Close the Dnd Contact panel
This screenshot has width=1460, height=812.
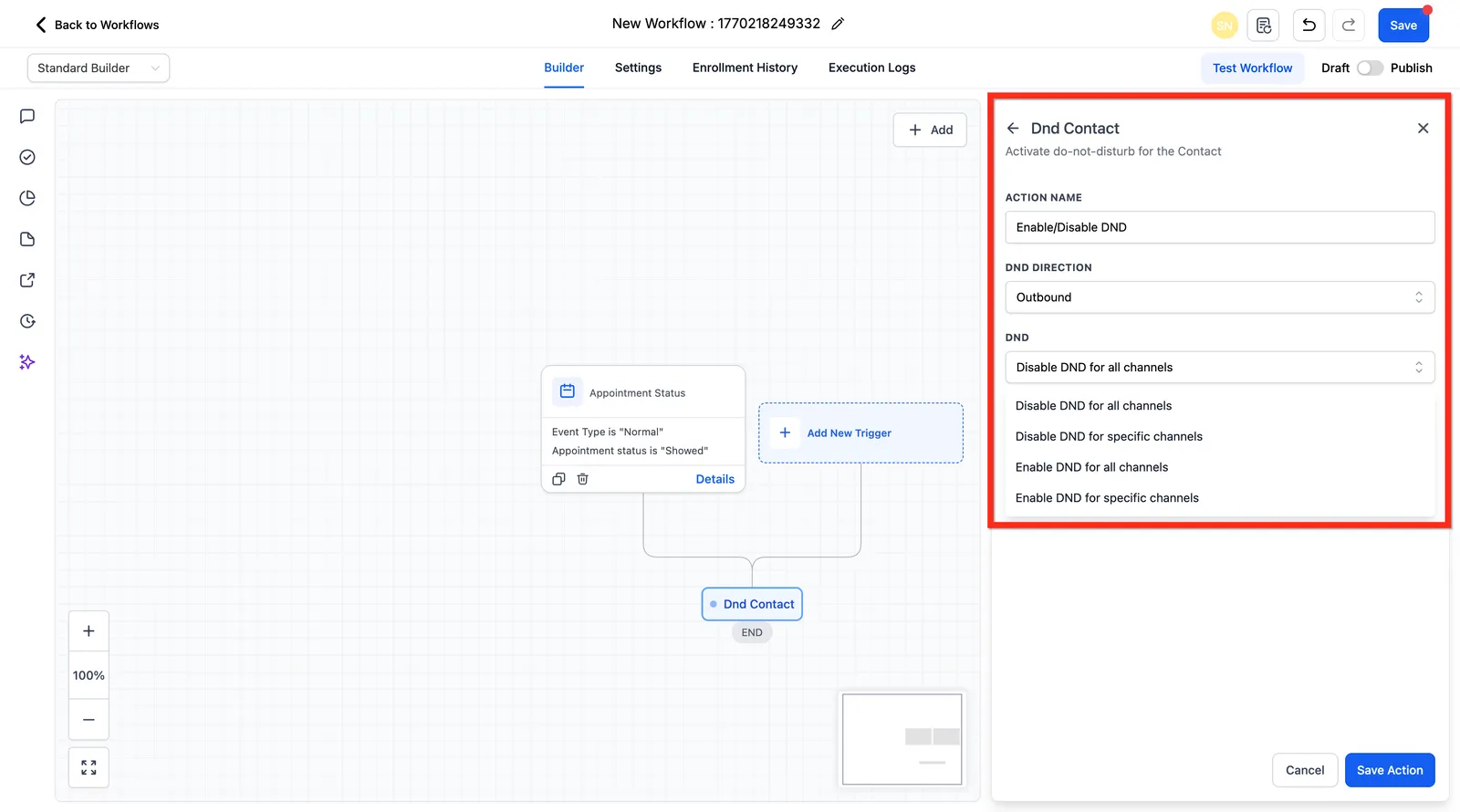1423,129
